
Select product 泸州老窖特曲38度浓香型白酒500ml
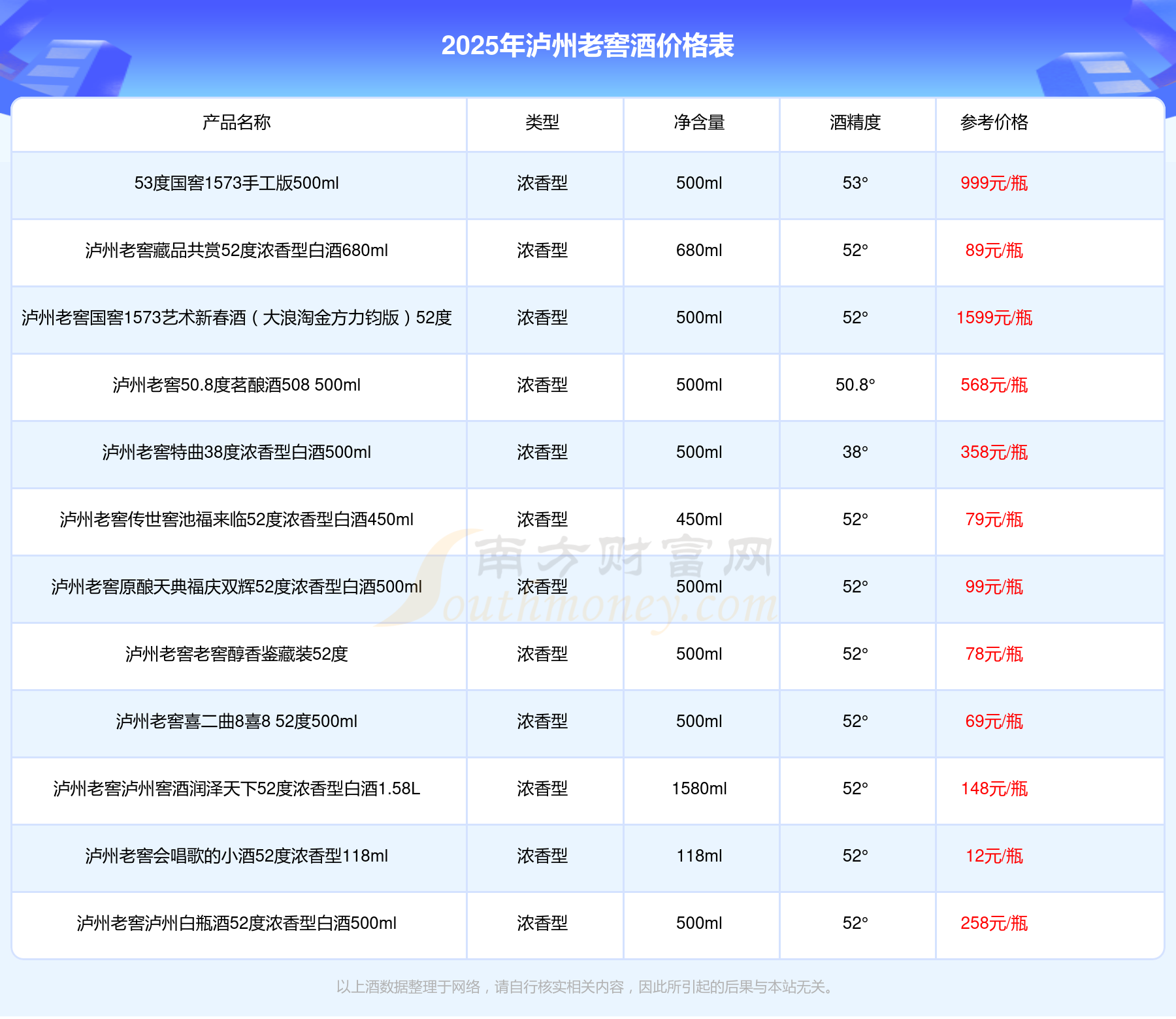(237, 452)
